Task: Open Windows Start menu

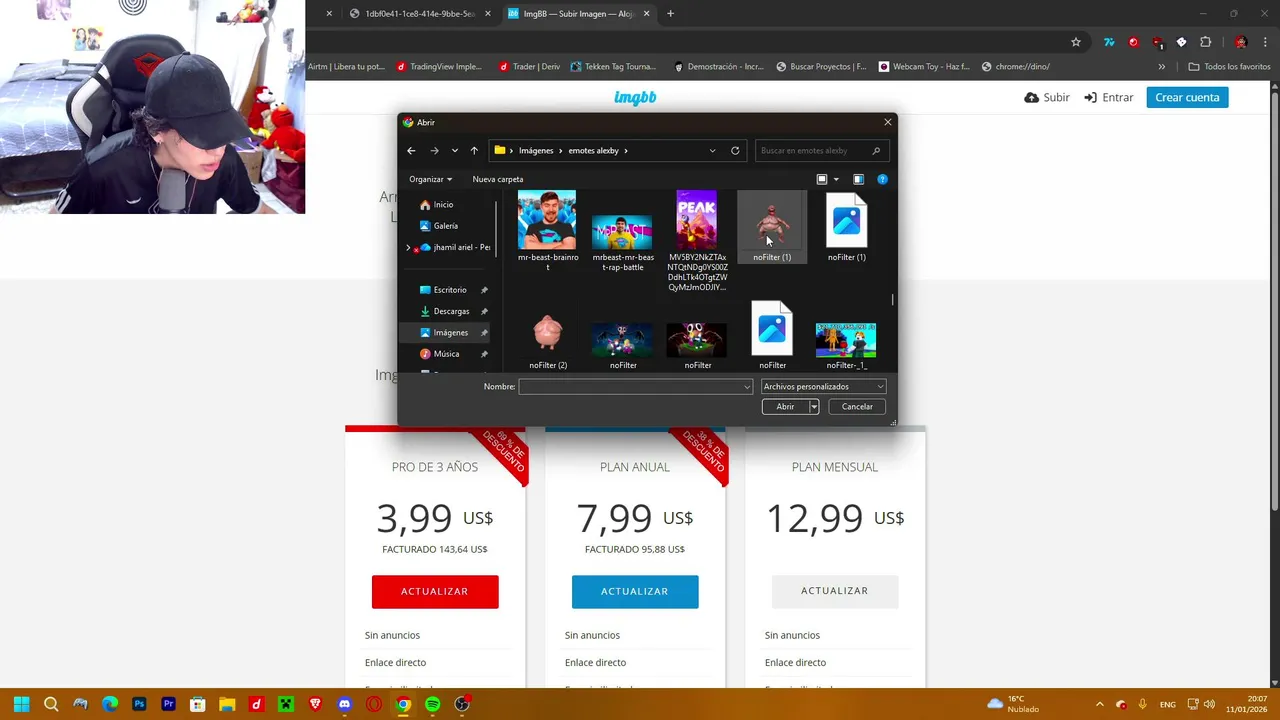Action: pos(22,704)
